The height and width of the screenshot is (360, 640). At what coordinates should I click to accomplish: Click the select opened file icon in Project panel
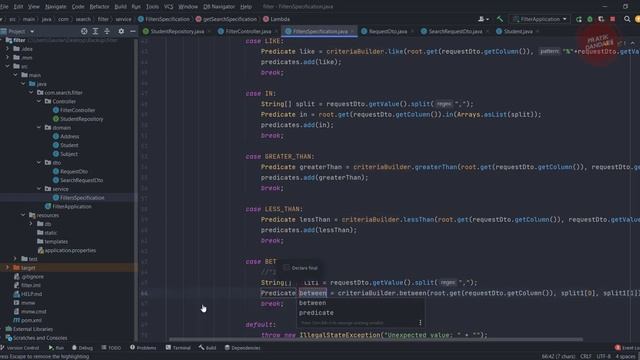coord(84,31)
